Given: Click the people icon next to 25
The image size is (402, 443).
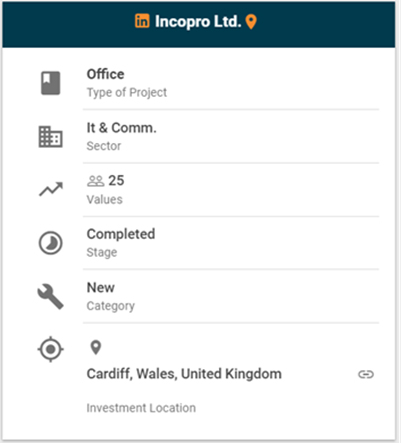Looking at the screenshot, I should click(96, 181).
